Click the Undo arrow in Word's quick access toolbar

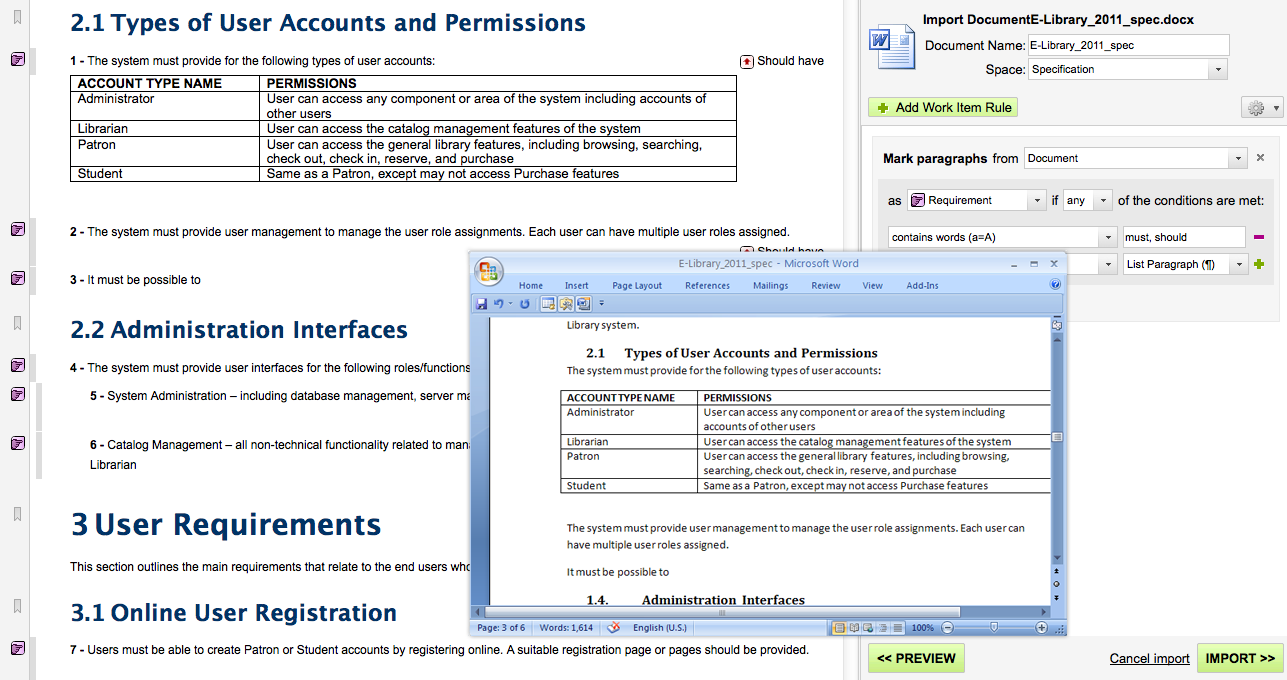point(499,304)
